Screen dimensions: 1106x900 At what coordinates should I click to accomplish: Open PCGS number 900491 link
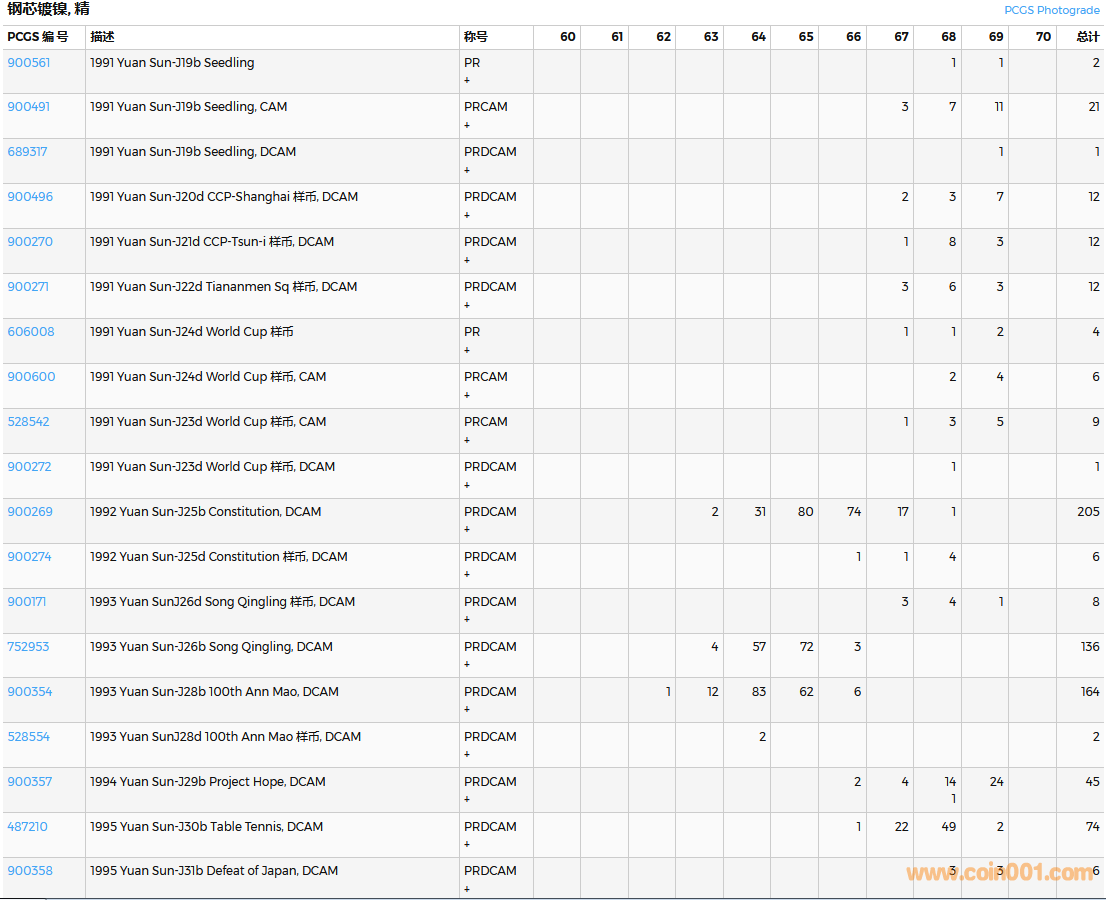click(29, 107)
